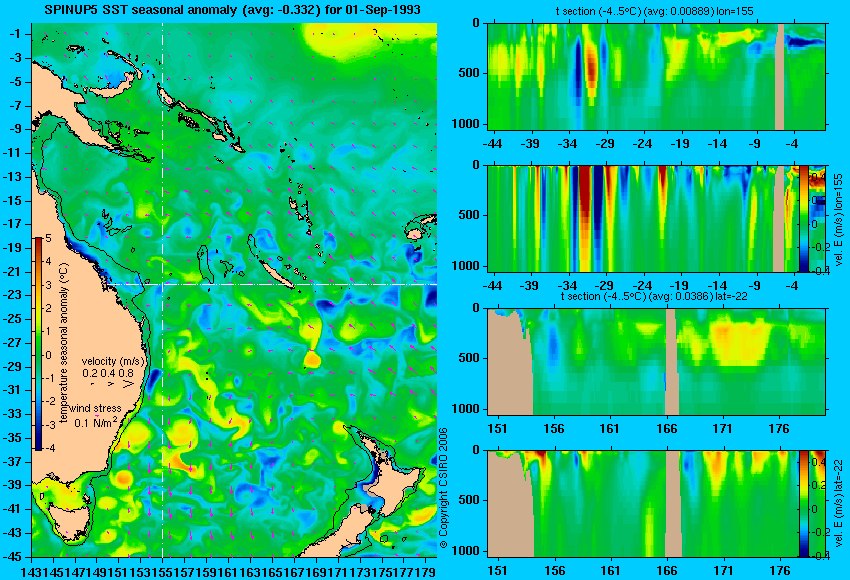850x580 pixels.
Task: Click the '0.1 N/m²' wind stress value
Action: click(x=95, y=422)
